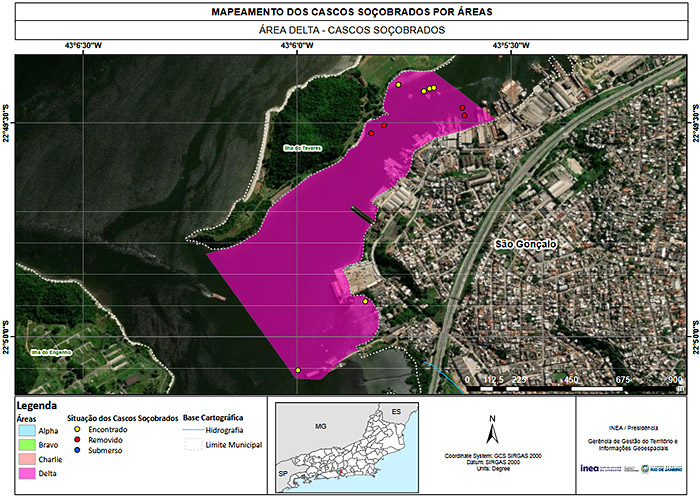The width and height of the screenshot is (700, 497).
Task: Click the Coordinate System GCS SIRGAS 2000 text
Action: point(493,456)
